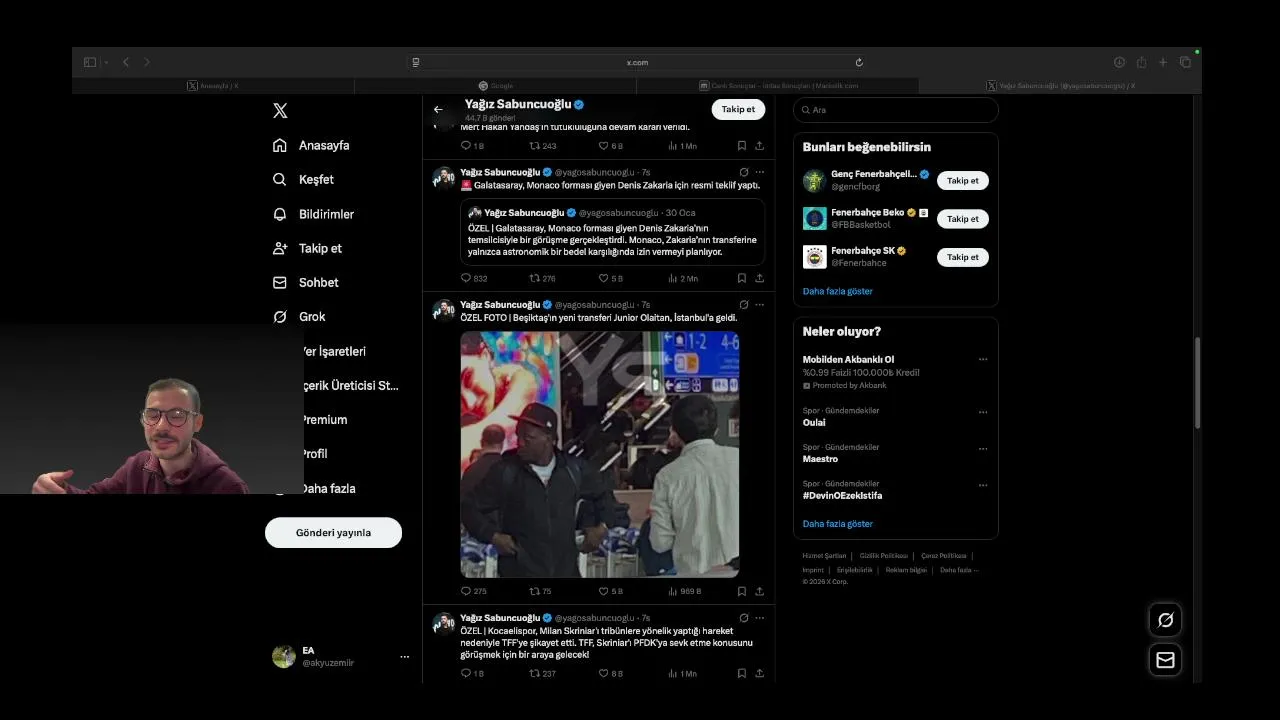Click the x.com address bar
Screen dimensions: 1280x720
click(x=637, y=62)
